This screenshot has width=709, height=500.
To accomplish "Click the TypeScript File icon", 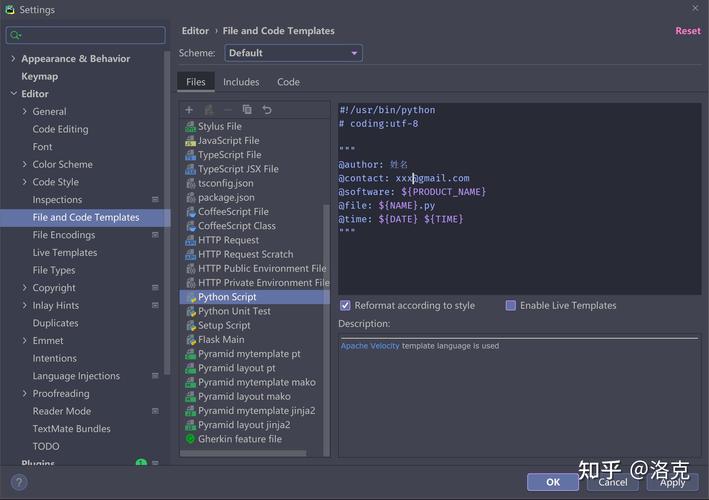I will point(190,155).
